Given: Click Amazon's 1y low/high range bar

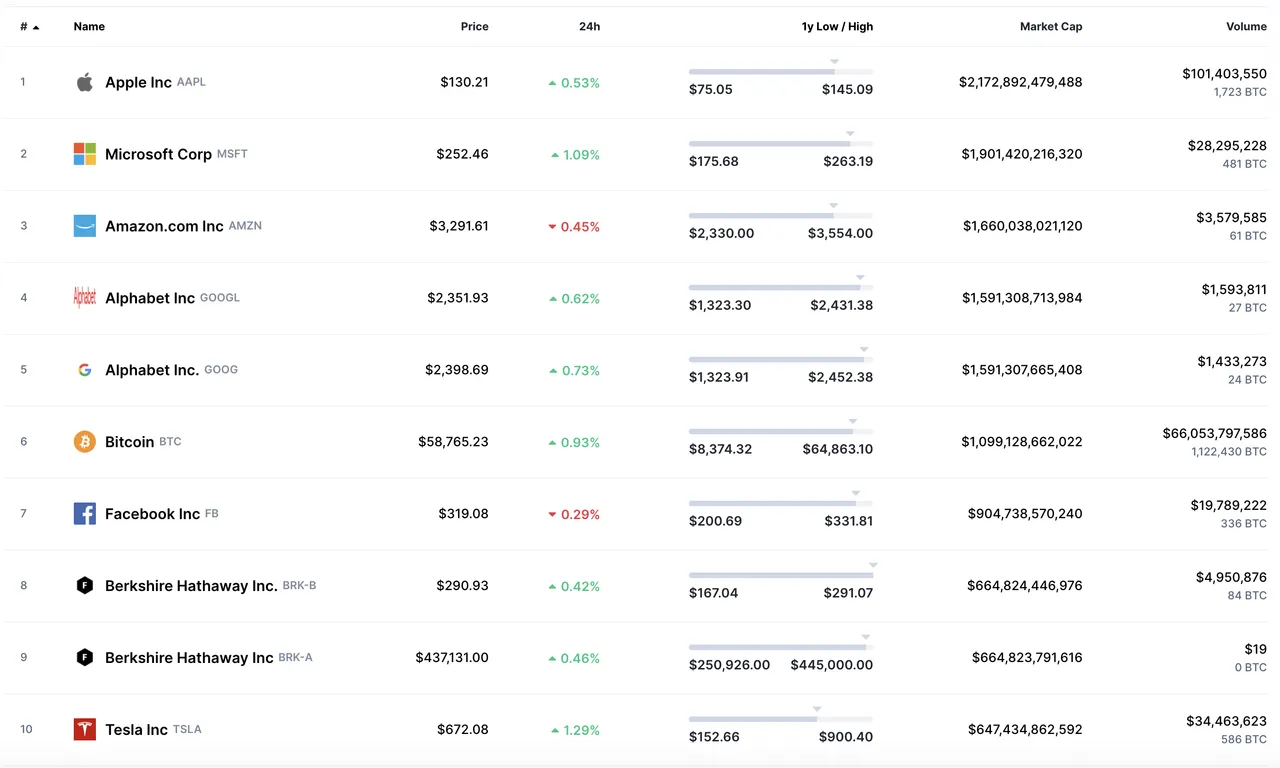Looking at the screenshot, I should click(x=781, y=216).
